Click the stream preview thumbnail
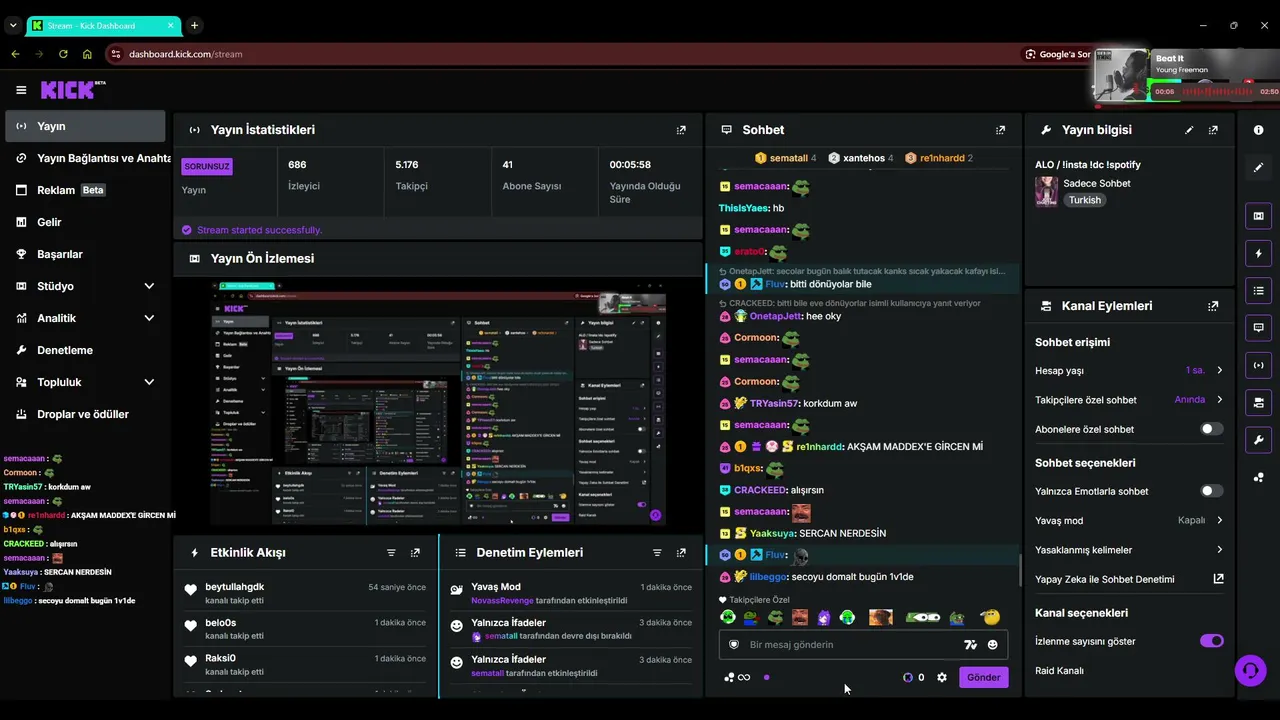The width and height of the screenshot is (1280, 720). pyautogui.click(x=438, y=403)
